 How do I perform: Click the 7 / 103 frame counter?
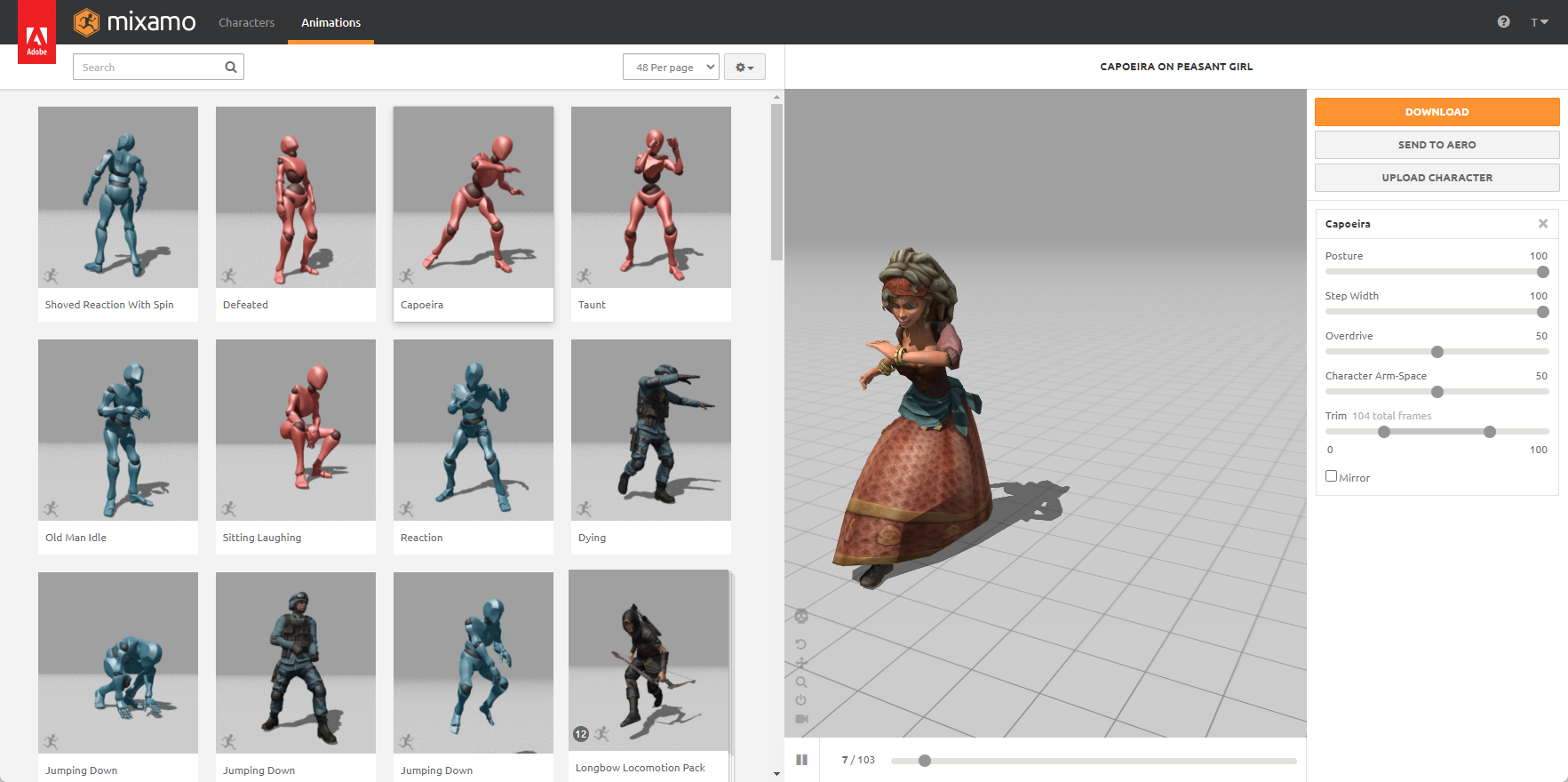858,760
